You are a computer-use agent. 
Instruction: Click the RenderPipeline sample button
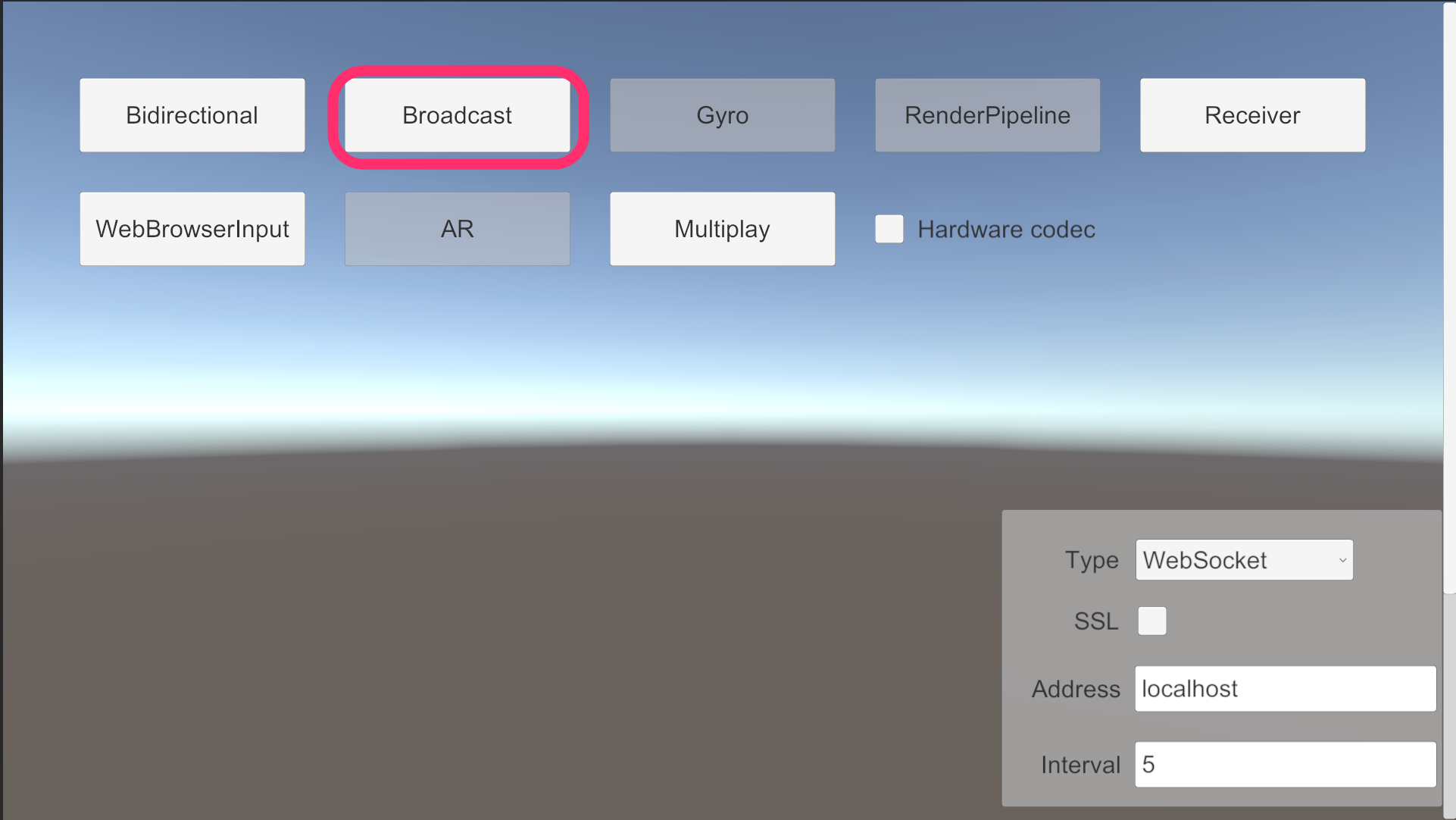987,115
